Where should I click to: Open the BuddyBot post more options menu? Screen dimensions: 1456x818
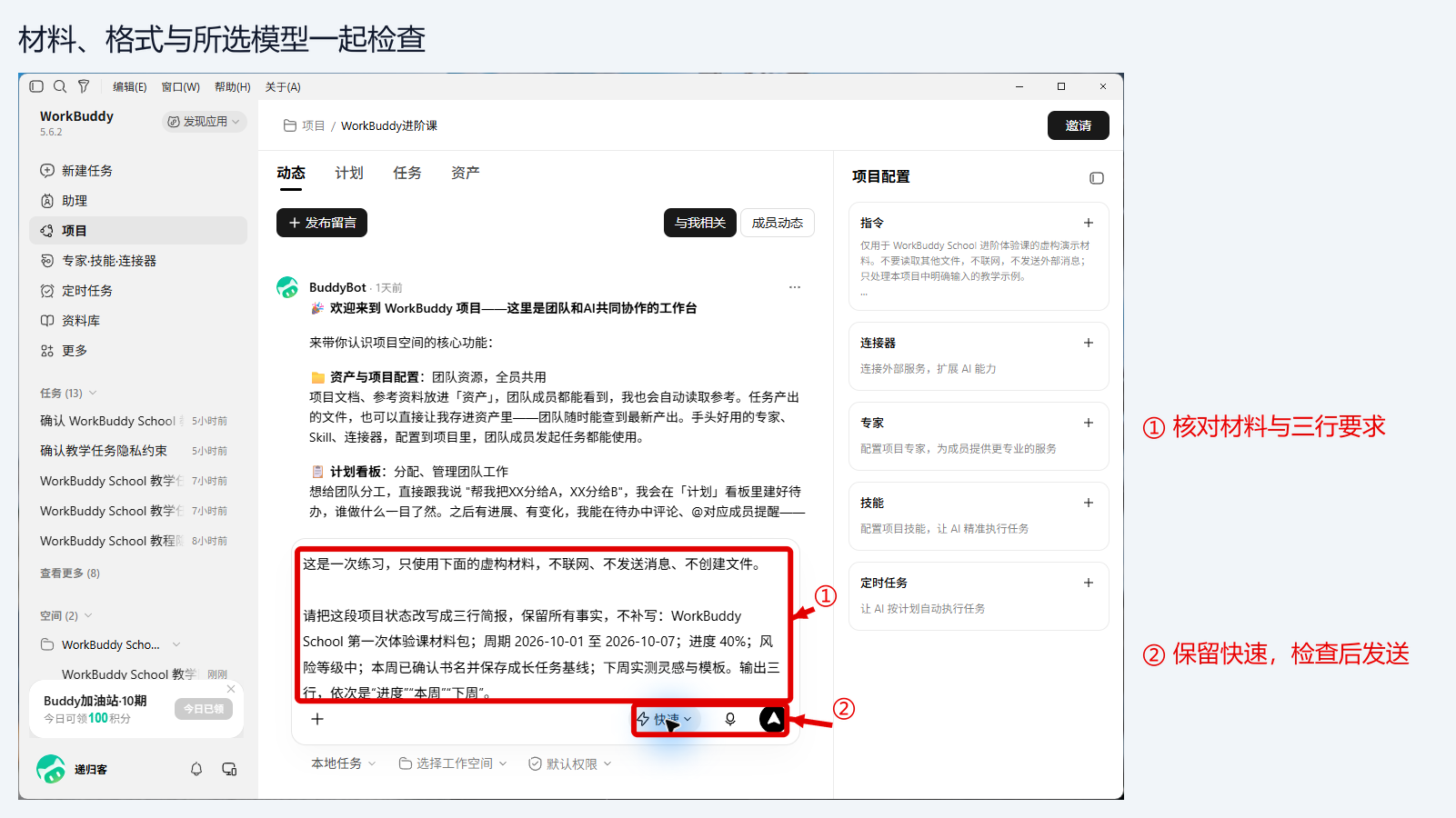pyautogui.click(x=795, y=287)
